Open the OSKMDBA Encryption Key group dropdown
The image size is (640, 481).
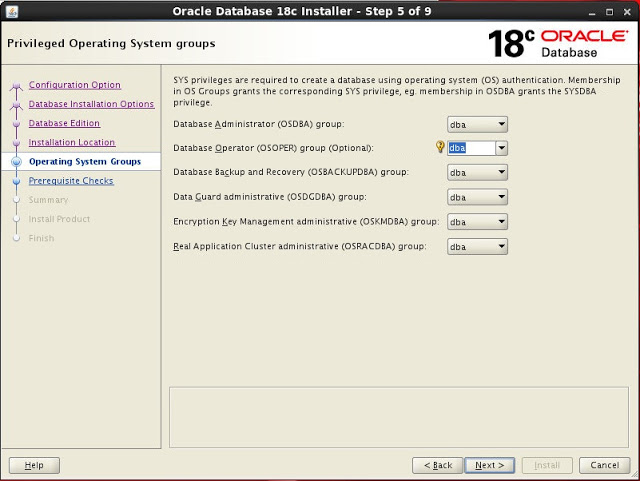click(477, 222)
